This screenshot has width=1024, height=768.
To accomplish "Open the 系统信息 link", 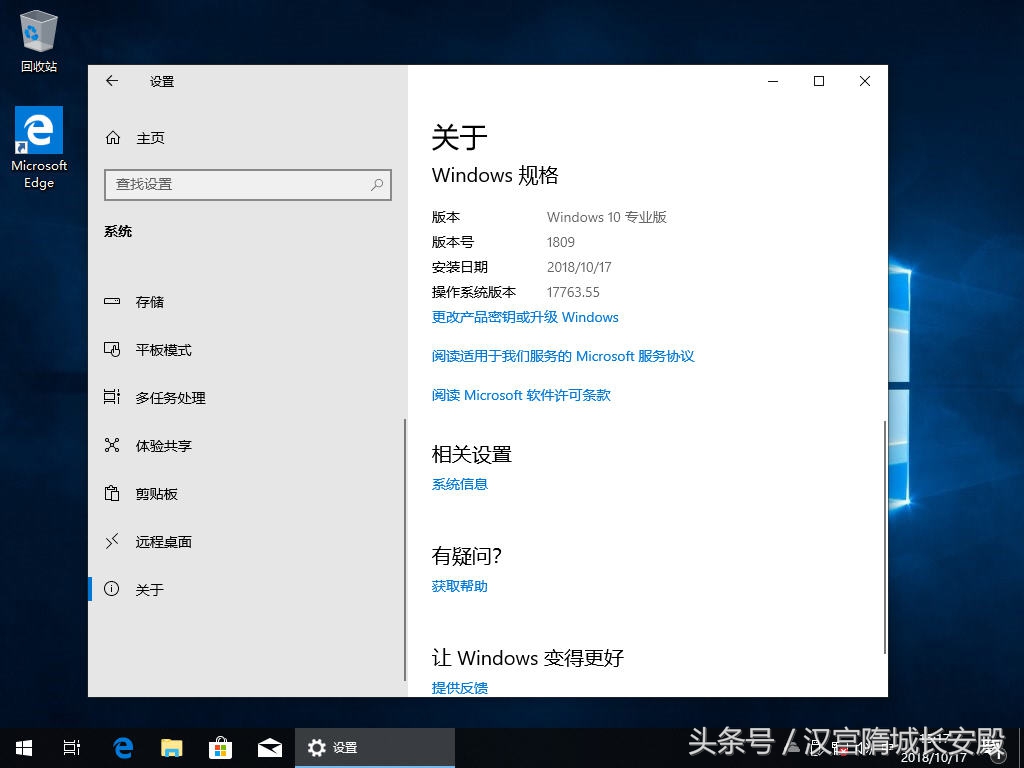I will click(x=460, y=484).
